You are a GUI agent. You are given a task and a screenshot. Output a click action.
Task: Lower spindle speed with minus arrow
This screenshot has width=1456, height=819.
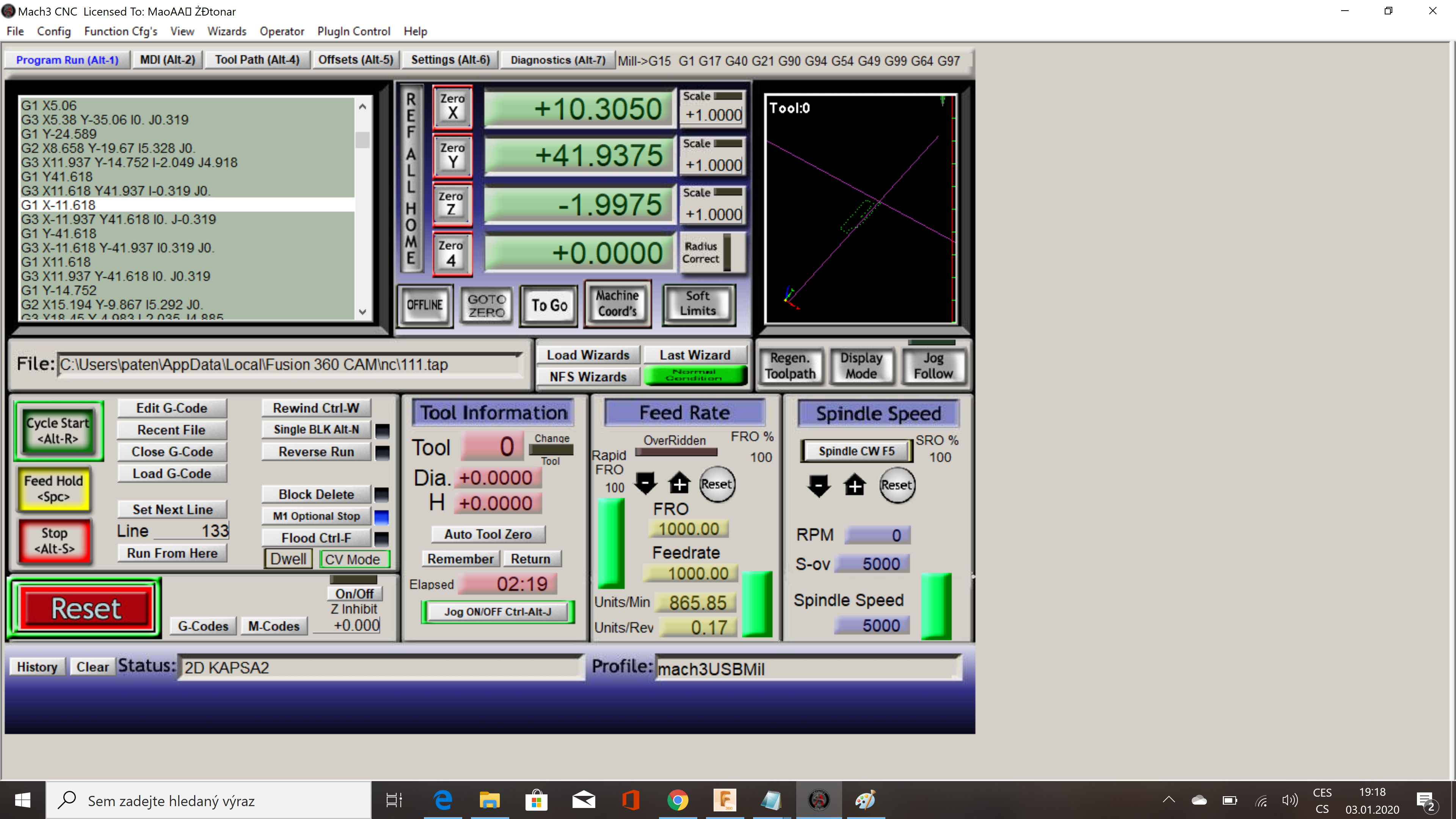click(x=819, y=485)
